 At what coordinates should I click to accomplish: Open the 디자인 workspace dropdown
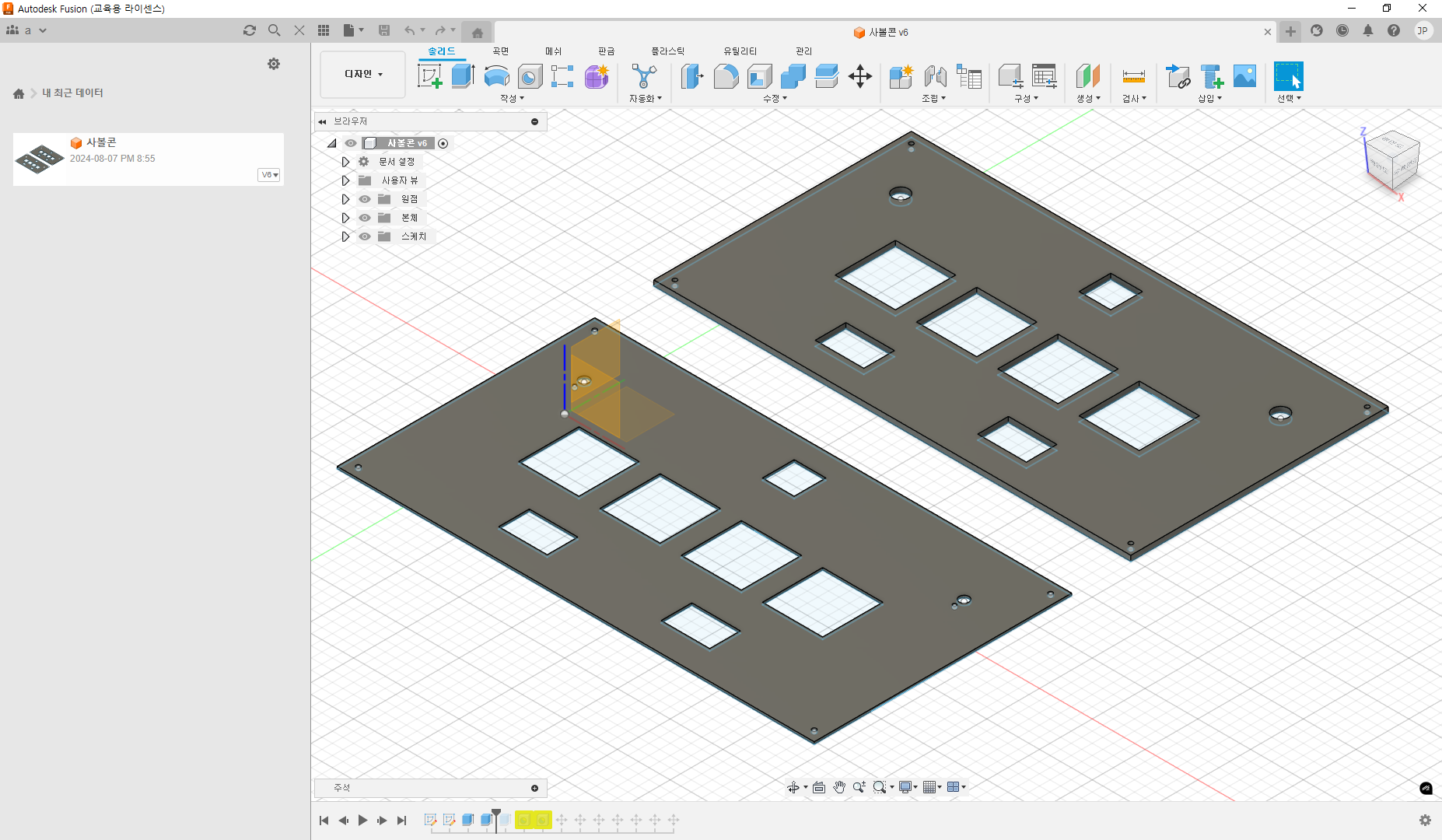tap(363, 74)
